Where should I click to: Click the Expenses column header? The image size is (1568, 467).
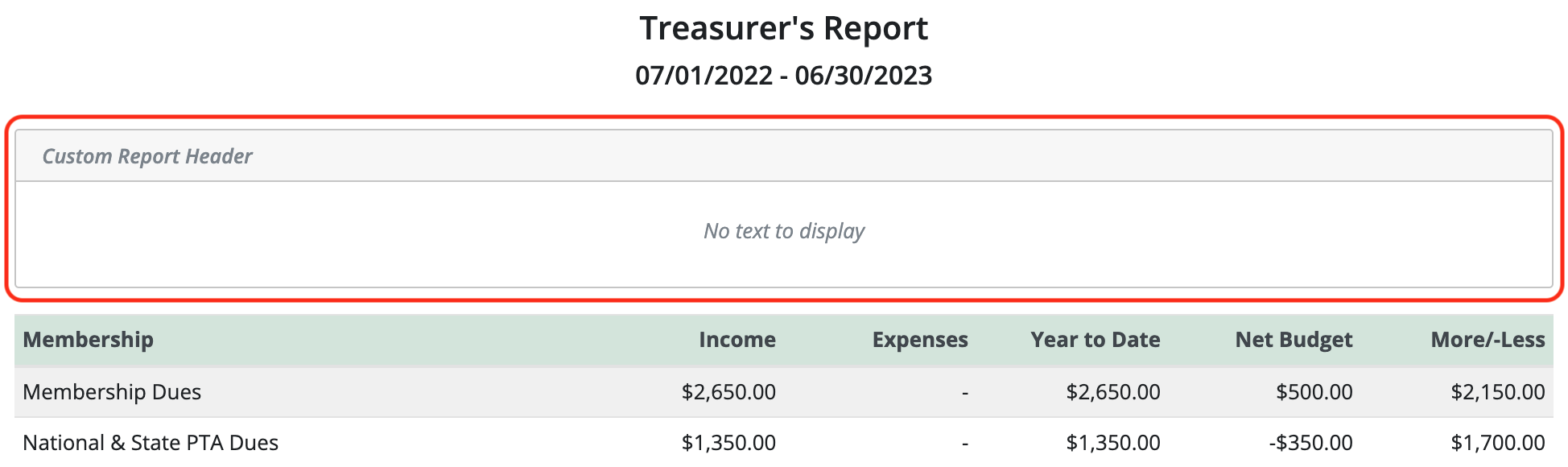920,340
